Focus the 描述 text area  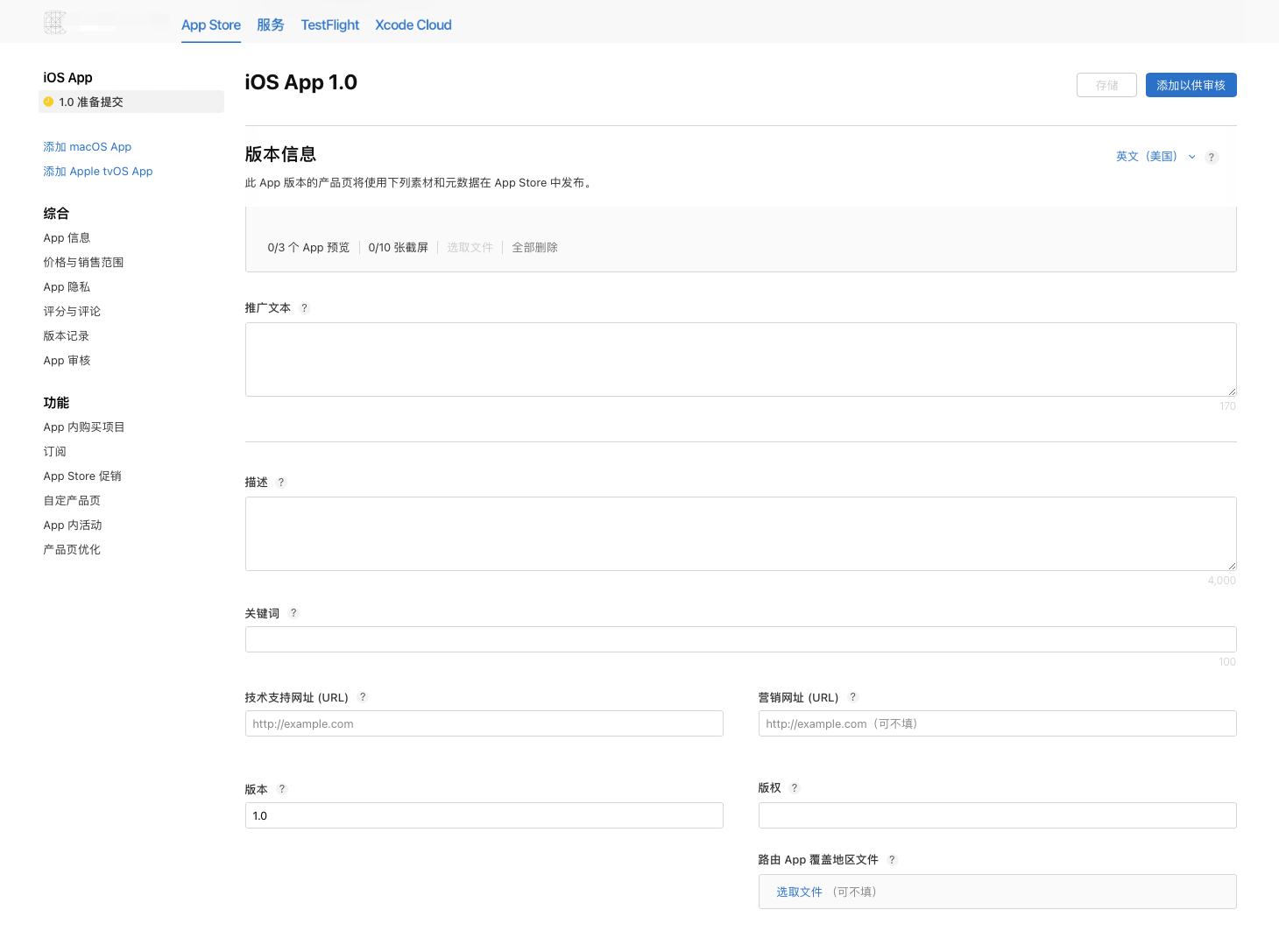pyautogui.click(x=741, y=533)
